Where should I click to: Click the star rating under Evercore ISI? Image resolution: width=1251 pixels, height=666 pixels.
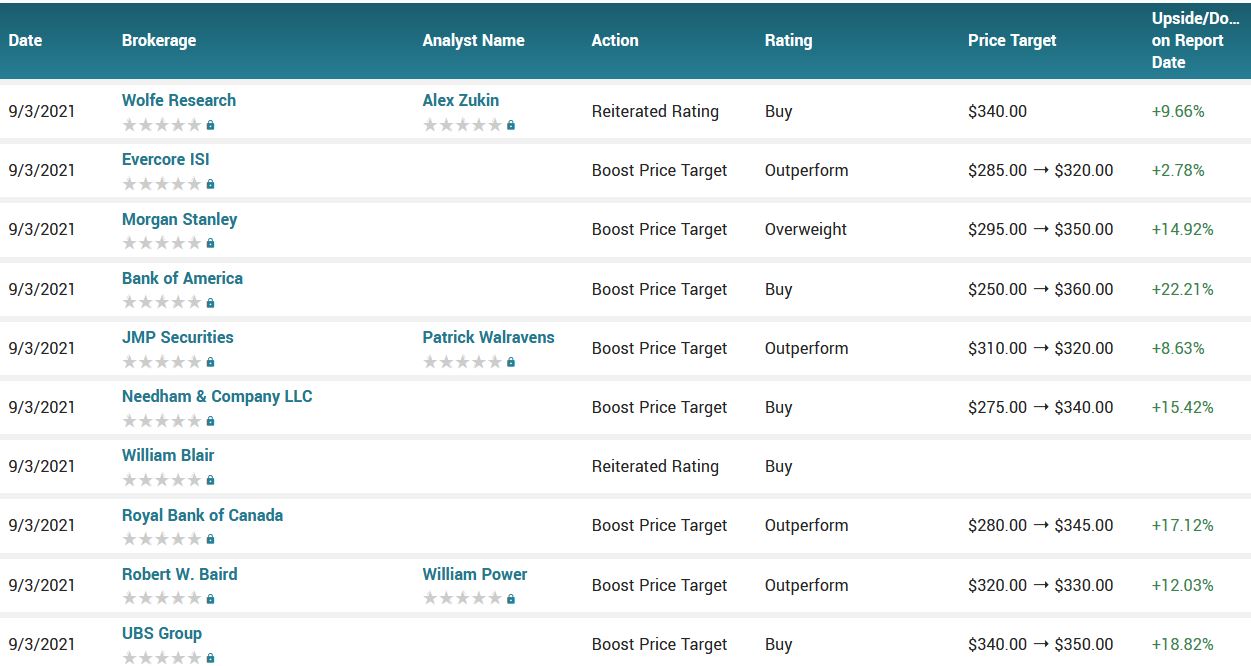tap(161, 184)
